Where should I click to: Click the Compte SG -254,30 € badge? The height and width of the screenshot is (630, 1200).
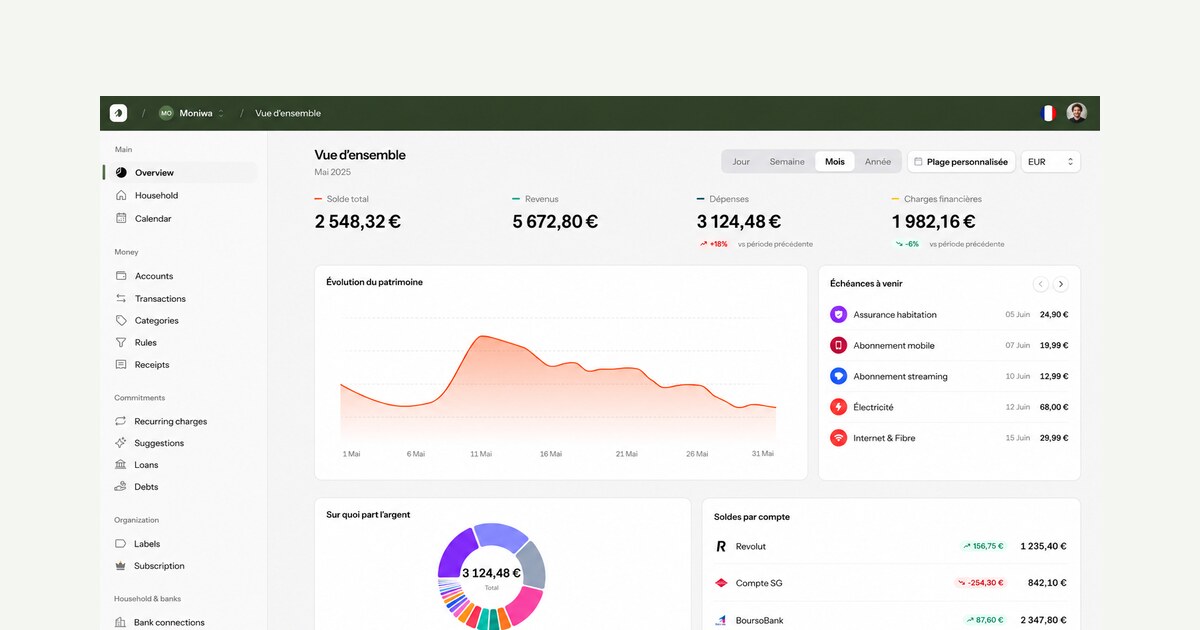coord(980,583)
